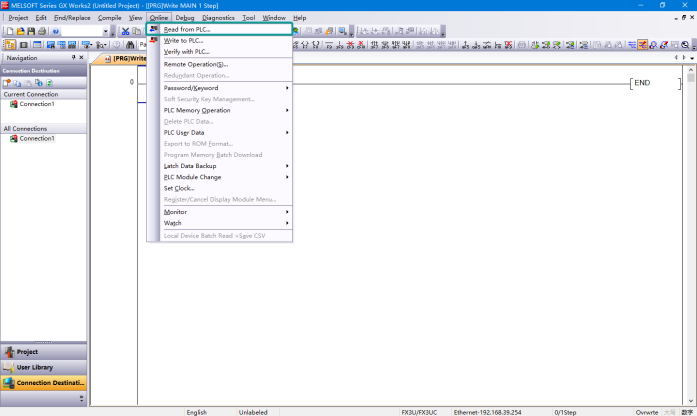Screen dimensions: 697x416
Task: Click Ethernet-192.168.39.254 in status bar
Action: click(x=488, y=412)
